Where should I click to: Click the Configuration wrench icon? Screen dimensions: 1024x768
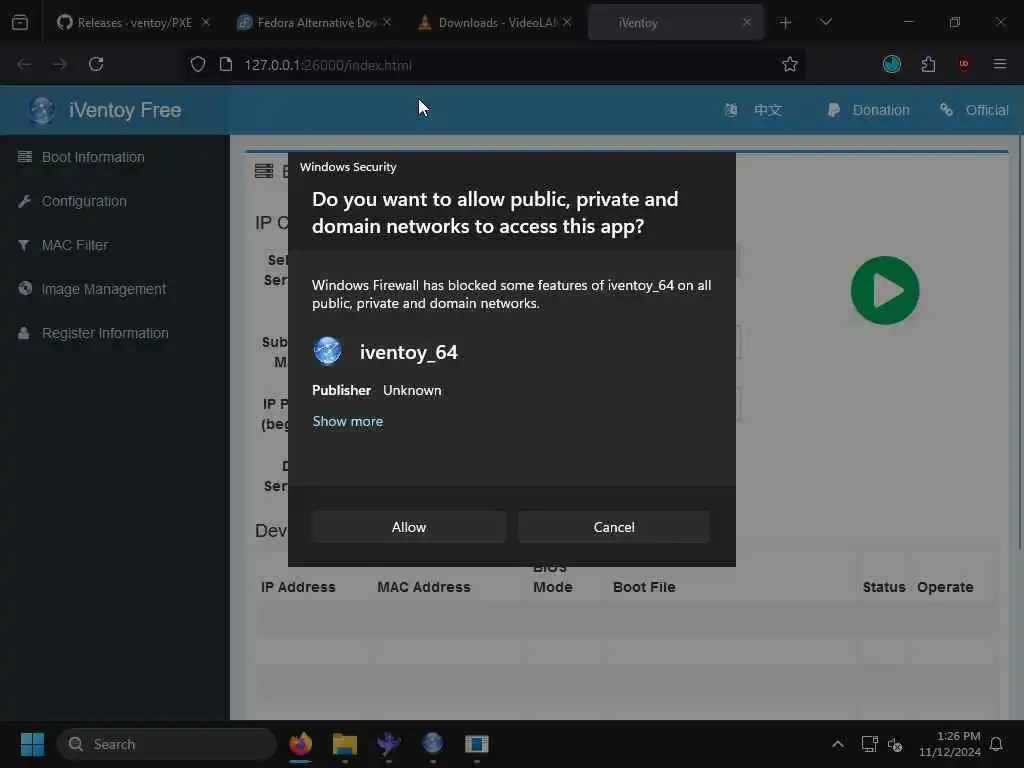click(x=25, y=201)
